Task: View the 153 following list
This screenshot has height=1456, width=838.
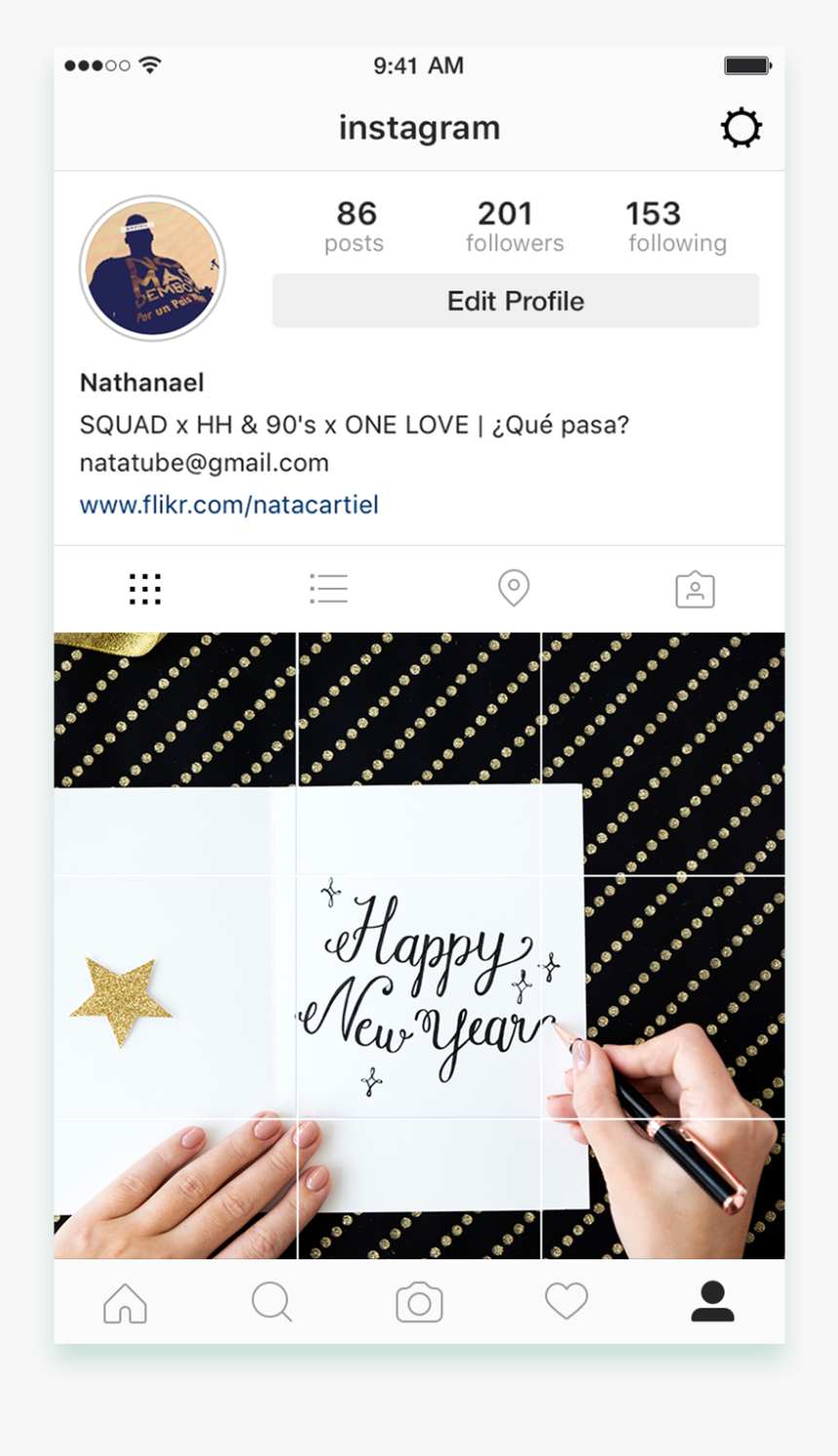Action: coord(677,226)
